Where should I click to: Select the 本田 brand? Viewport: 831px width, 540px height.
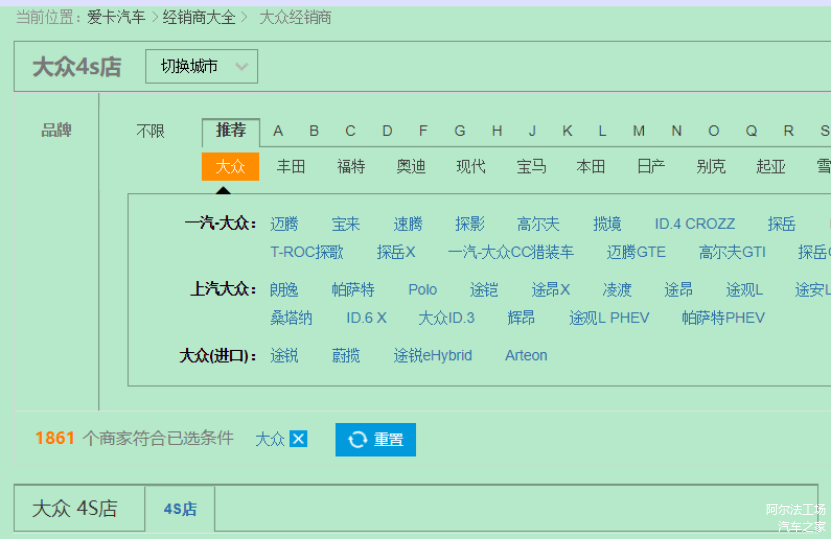pyautogui.click(x=591, y=167)
